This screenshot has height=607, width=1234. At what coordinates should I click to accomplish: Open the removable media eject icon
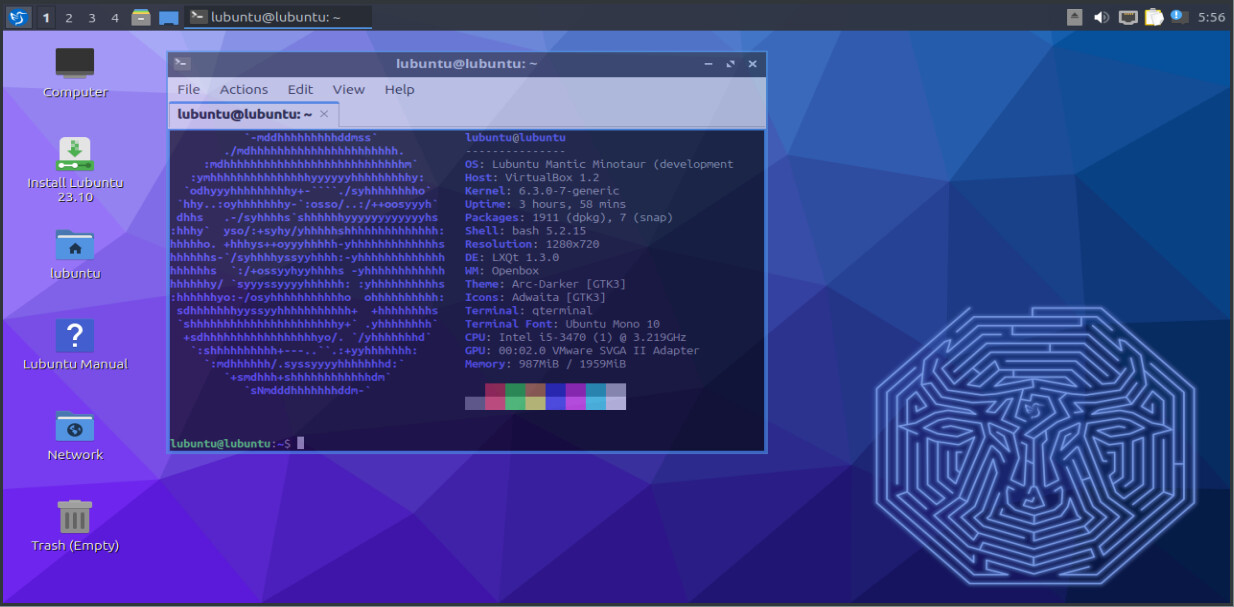pos(1075,17)
